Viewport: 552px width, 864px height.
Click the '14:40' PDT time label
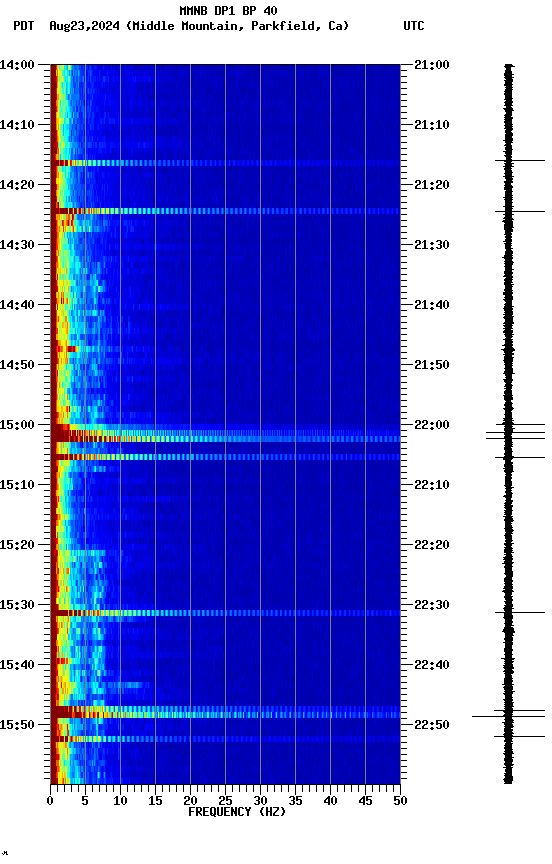(17, 305)
